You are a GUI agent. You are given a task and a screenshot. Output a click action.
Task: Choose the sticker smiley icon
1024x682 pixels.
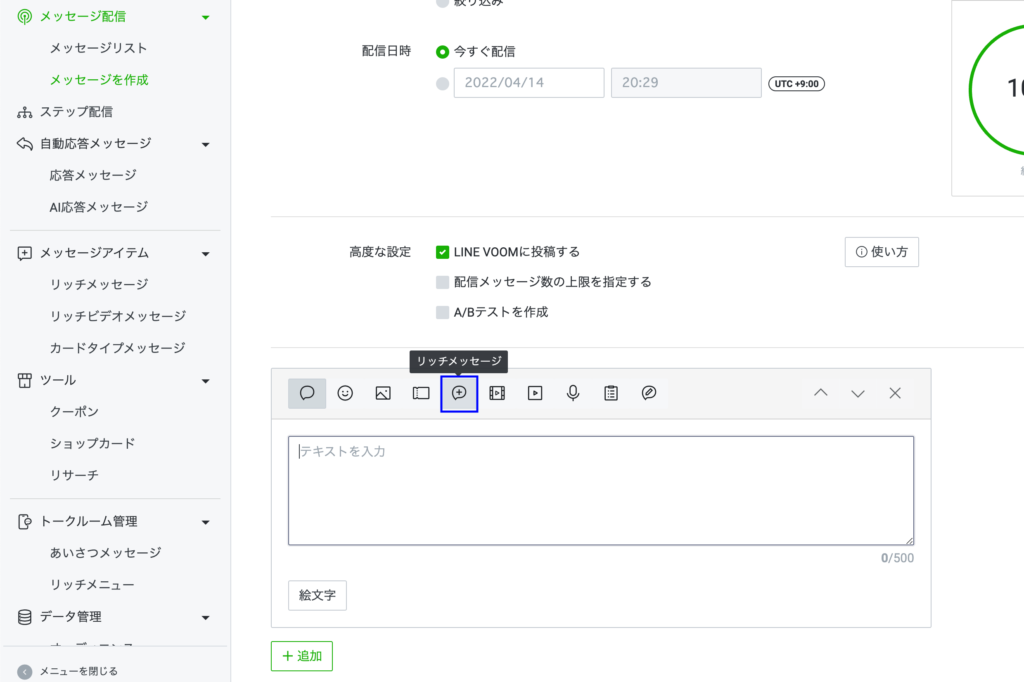tap(345, 393)
